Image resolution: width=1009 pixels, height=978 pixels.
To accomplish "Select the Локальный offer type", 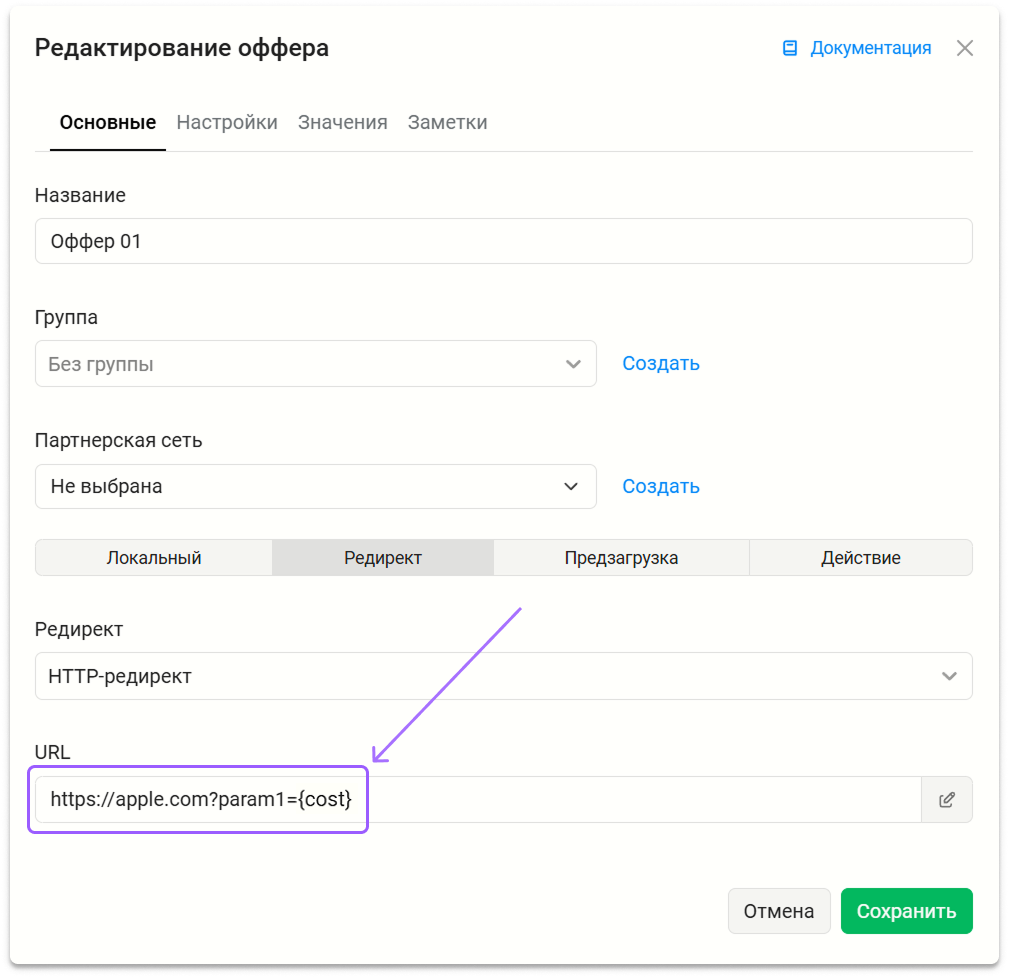I will pyautogui.click(x=154, y=558).
